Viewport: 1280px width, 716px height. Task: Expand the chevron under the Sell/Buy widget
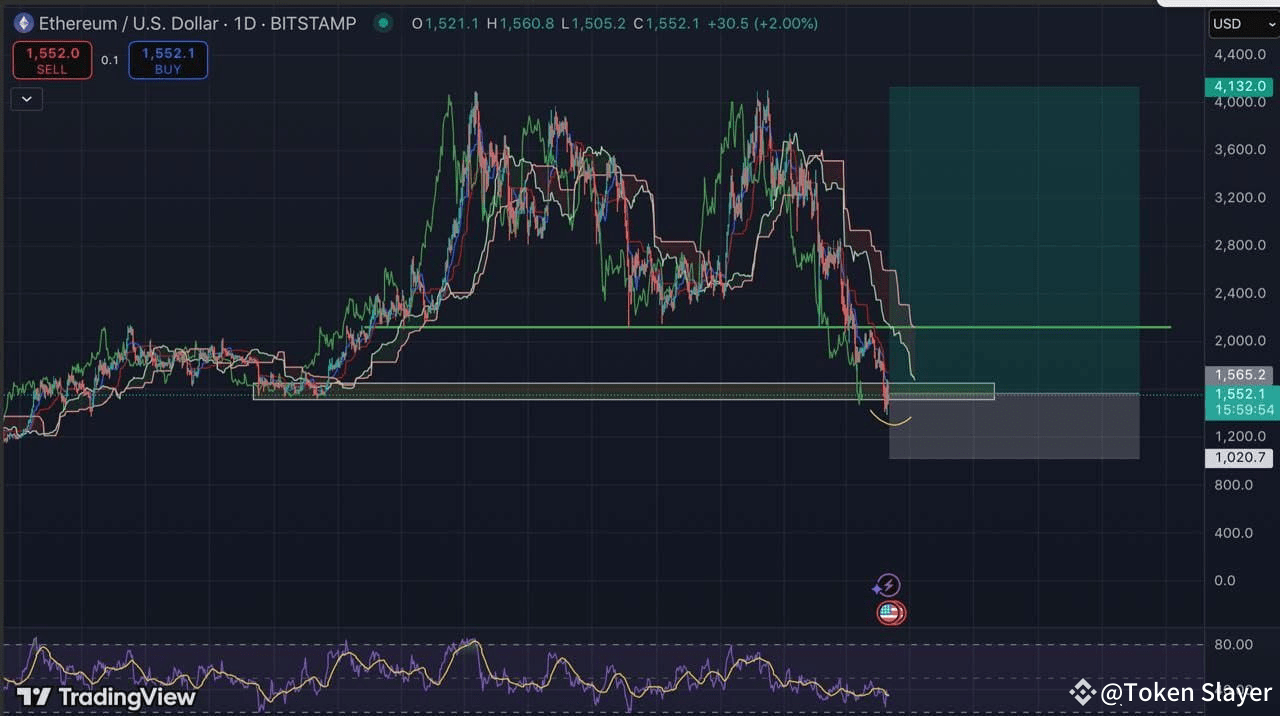tap(26, 98)
